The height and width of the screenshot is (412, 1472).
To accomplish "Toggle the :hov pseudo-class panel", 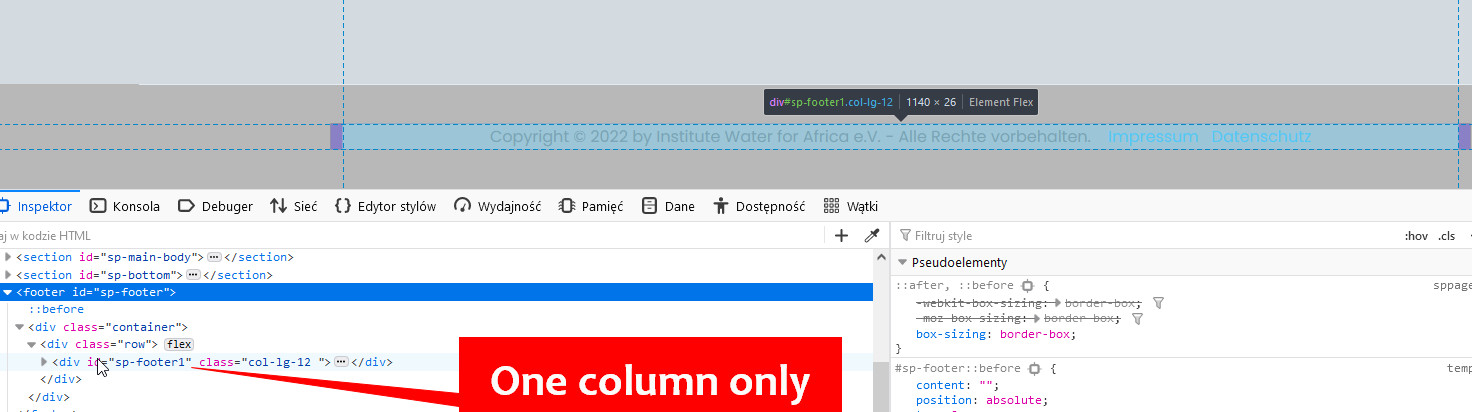I will (1416, 236).
